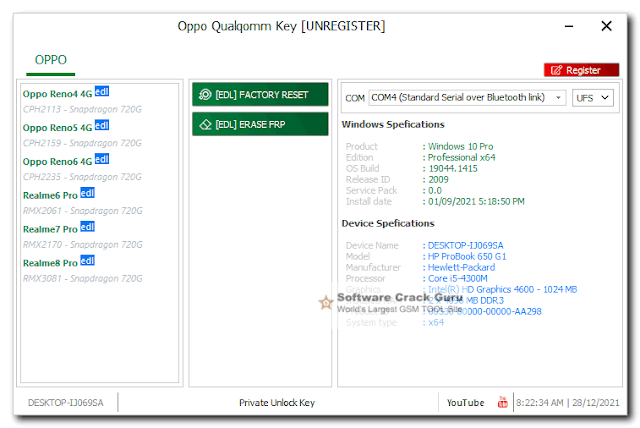Click RMX2061 - Snapdragon 720G subtitle
The height and width of the screenshot is (428, 640).
(x=82, y=211)
